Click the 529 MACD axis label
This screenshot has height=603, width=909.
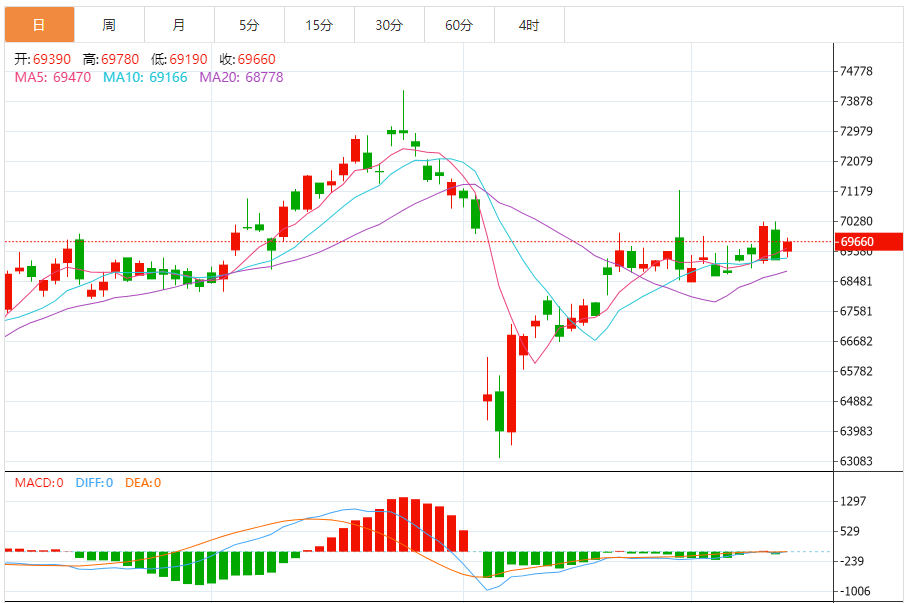(850, 532)
